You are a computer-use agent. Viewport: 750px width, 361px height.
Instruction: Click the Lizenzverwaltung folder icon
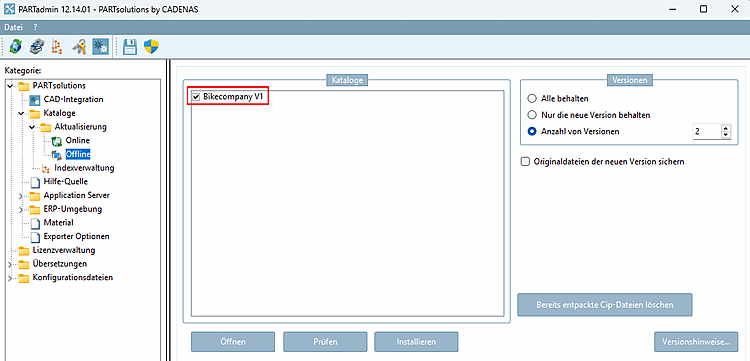pyautogui.click(x=24, y=251)
